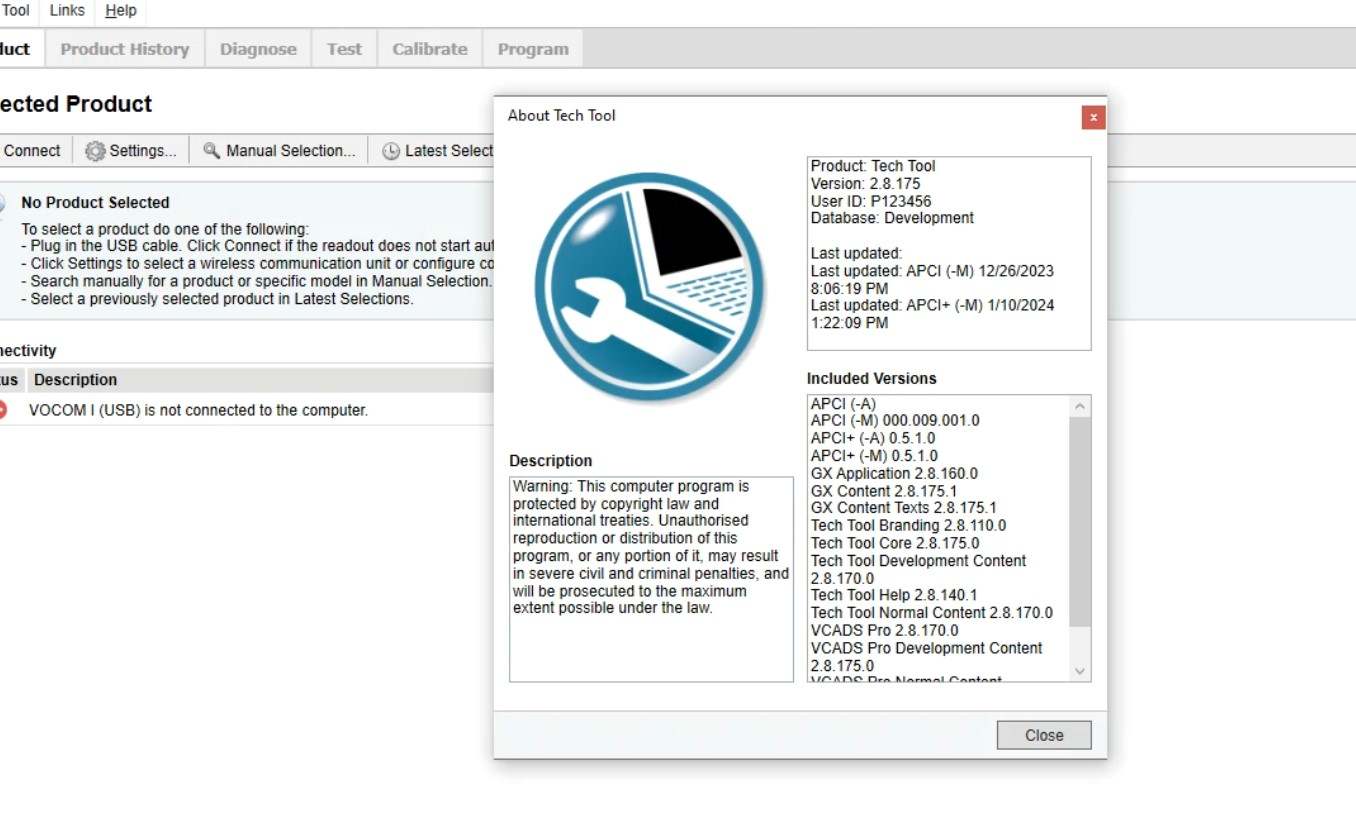Select 'APCI+ (-M) 0.5.1.0' entry
Screen dimensions: 1356x826
point(873,456)
